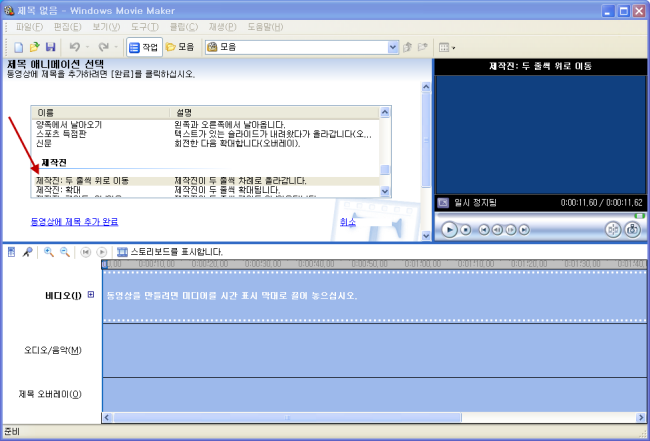The width and height of the screenshot is (650, 441).
Task: Open the 파일(F) menu
Action: coord(29,27)
